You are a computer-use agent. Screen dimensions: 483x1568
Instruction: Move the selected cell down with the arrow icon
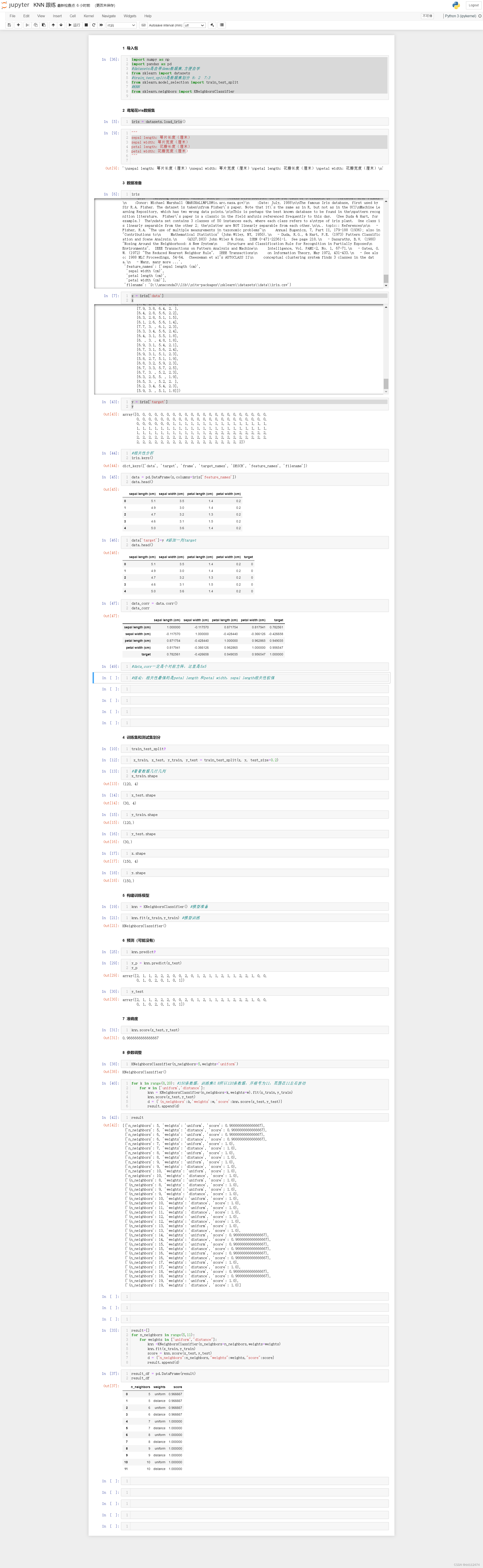(61, 25)
